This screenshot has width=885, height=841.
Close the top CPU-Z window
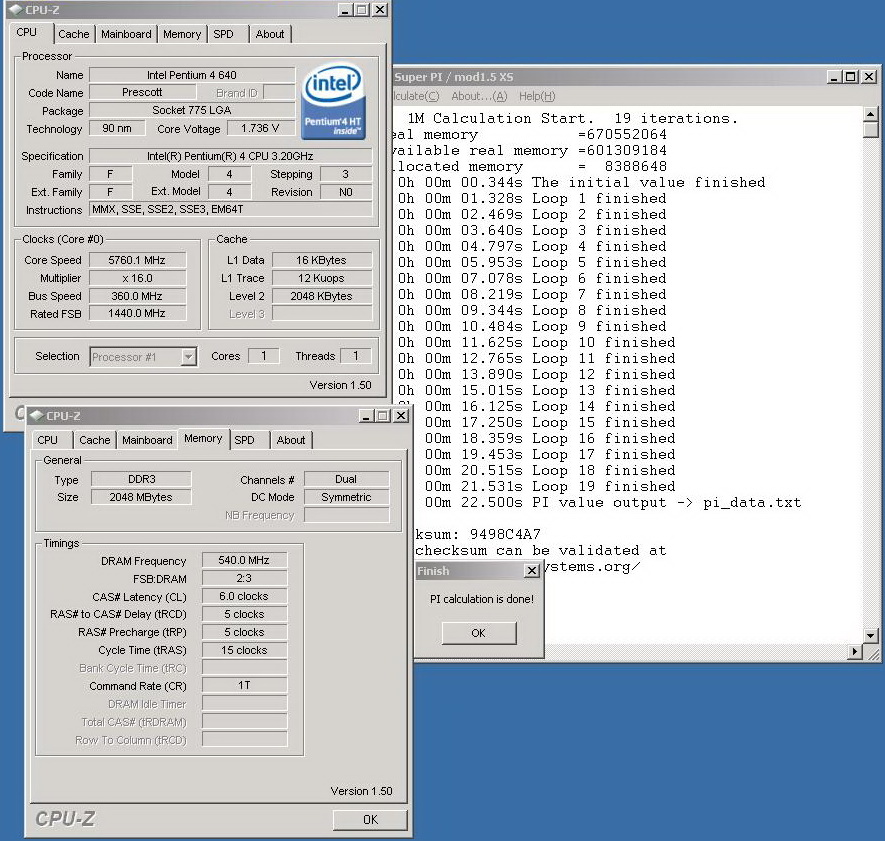click(x=380, y=10)
